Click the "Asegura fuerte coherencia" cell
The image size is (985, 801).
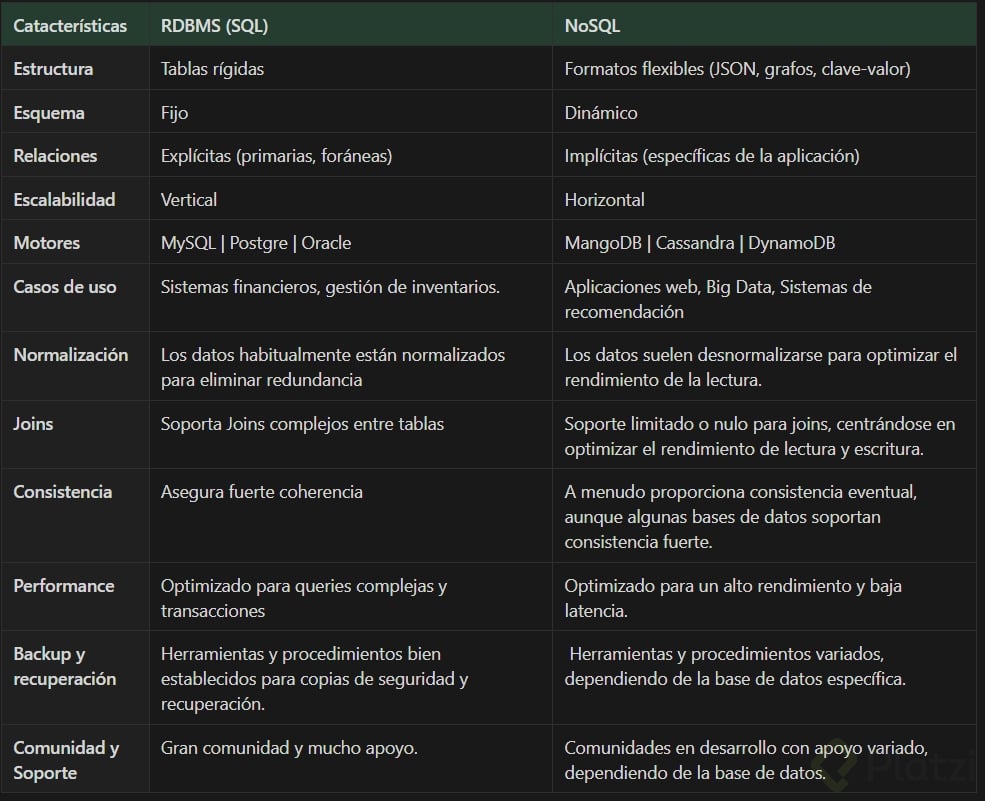[x=261, y=492]
